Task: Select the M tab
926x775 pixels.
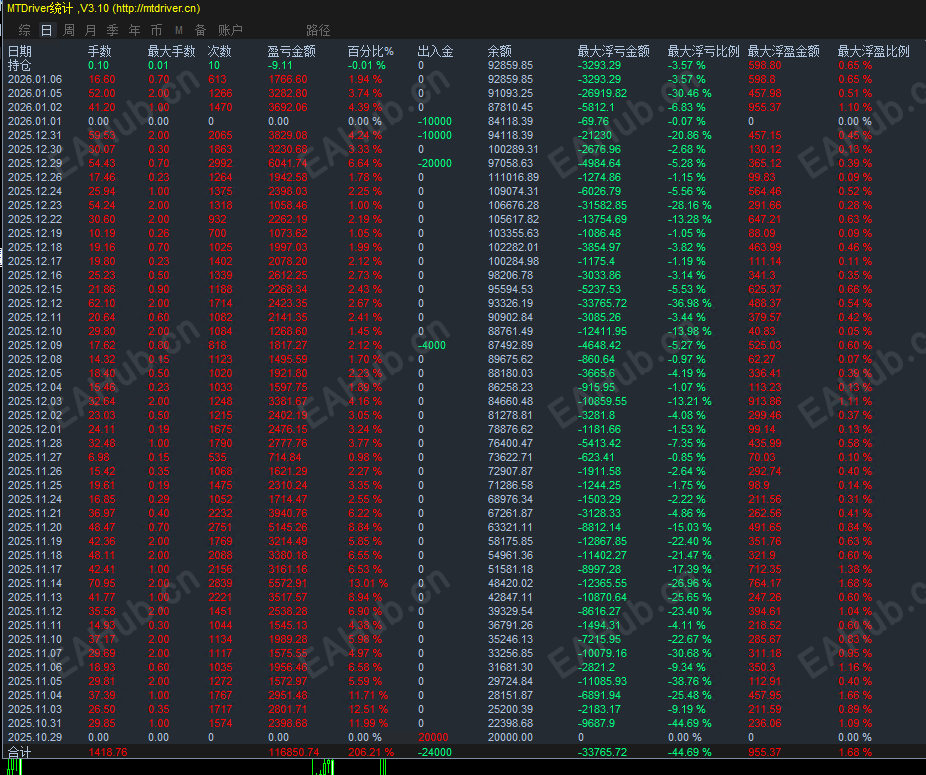Action: tap(178, 30)
